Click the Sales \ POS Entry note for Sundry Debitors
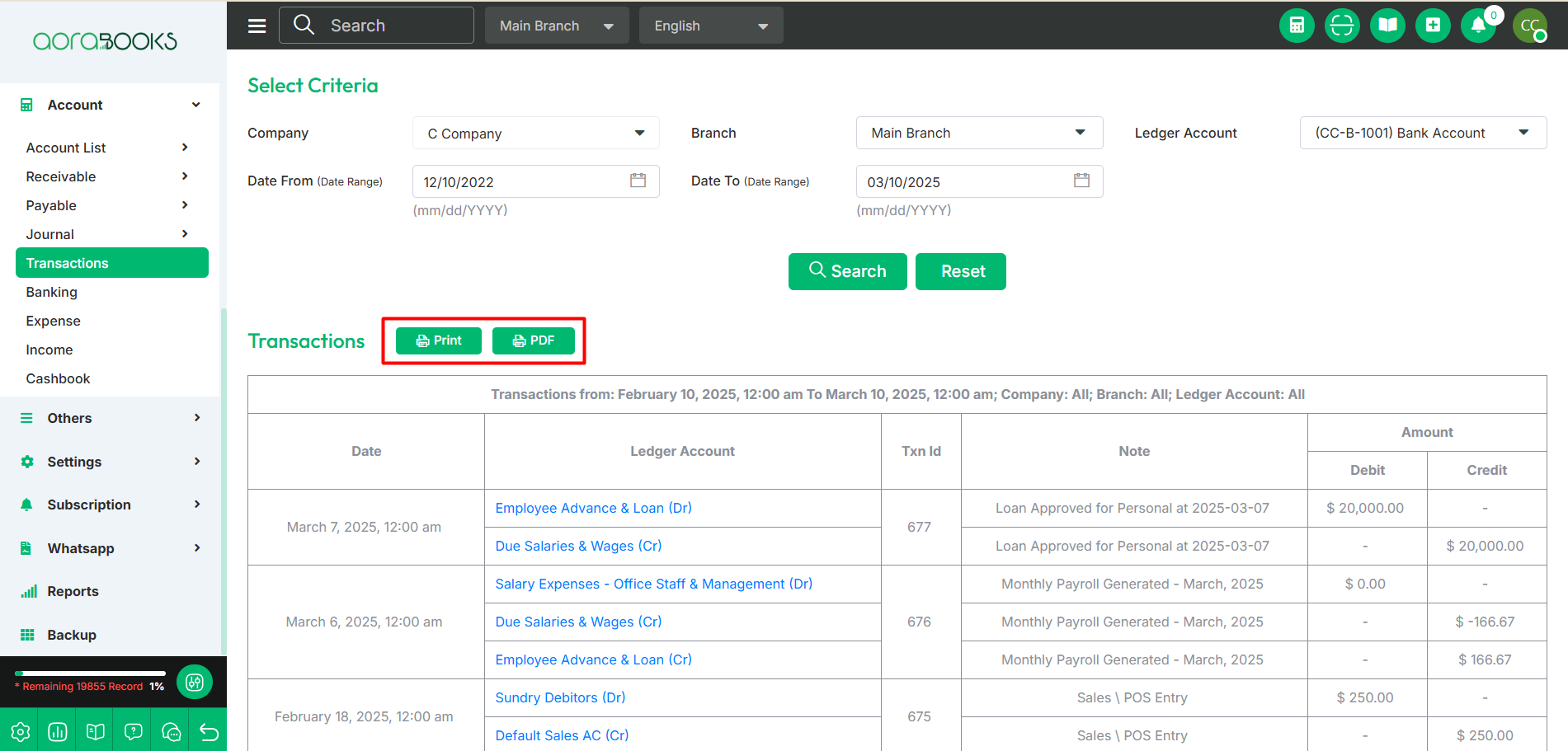The height and width of the screenshot is (751, 1568). pyautogui.click(x=1132, y=697)
